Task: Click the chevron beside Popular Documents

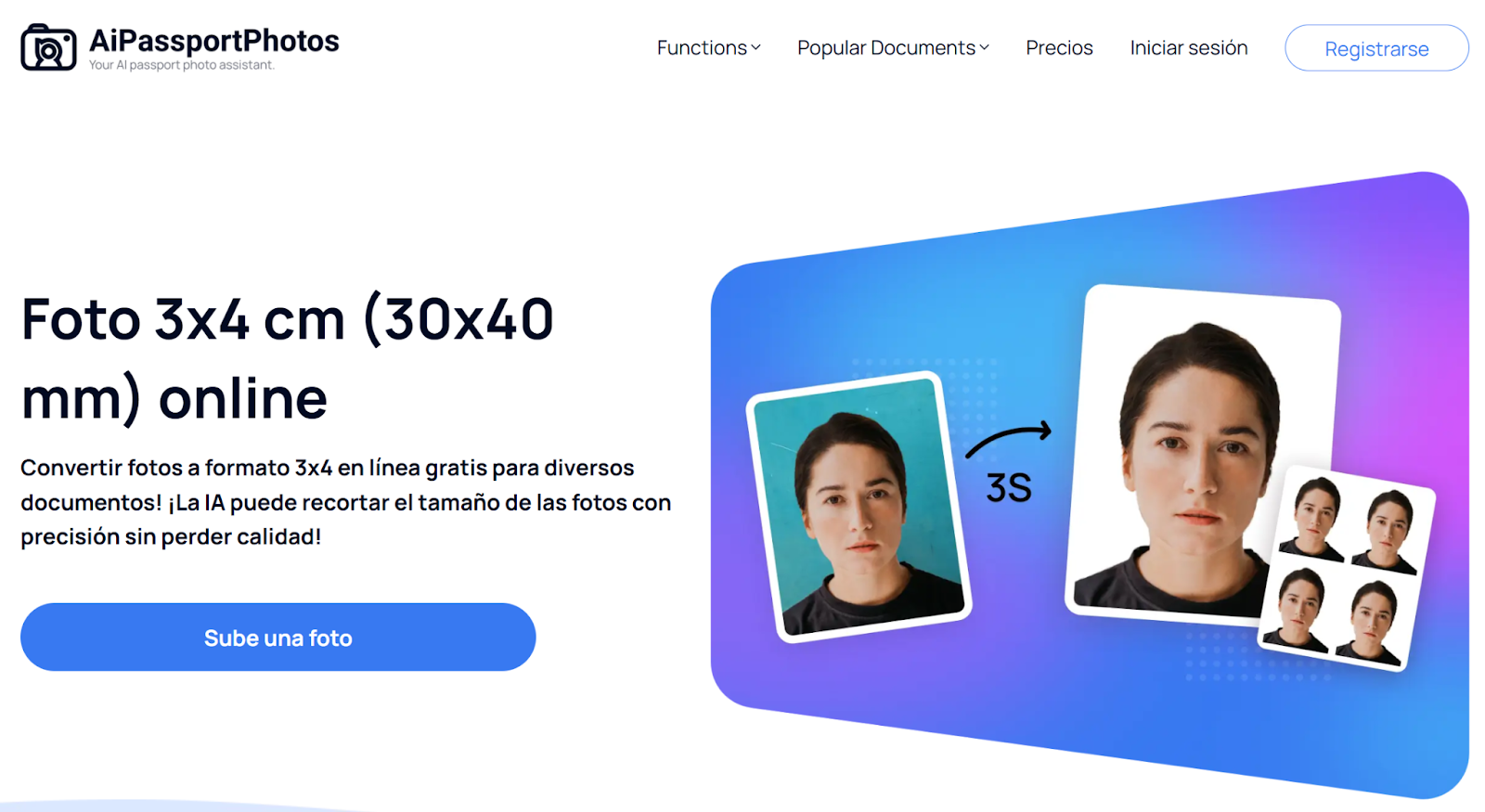Action: pyautogui.click(x=984, y=48)
